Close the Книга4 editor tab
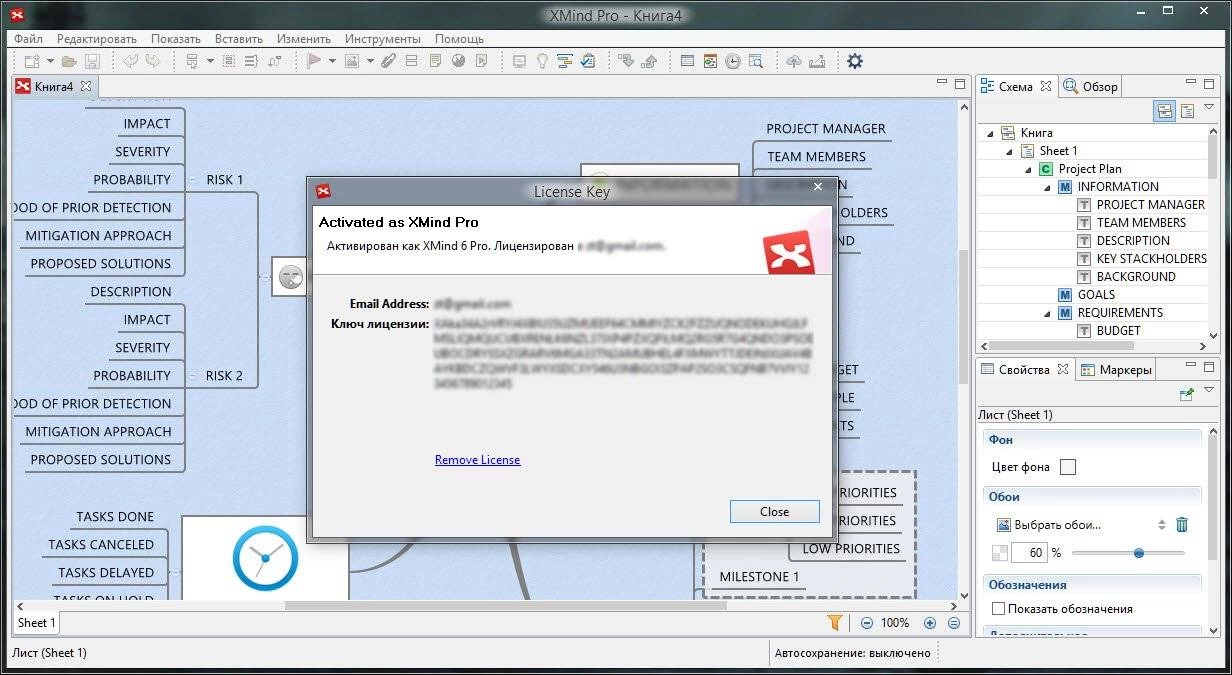1232x675 pixels. click(x=86, y=87)
